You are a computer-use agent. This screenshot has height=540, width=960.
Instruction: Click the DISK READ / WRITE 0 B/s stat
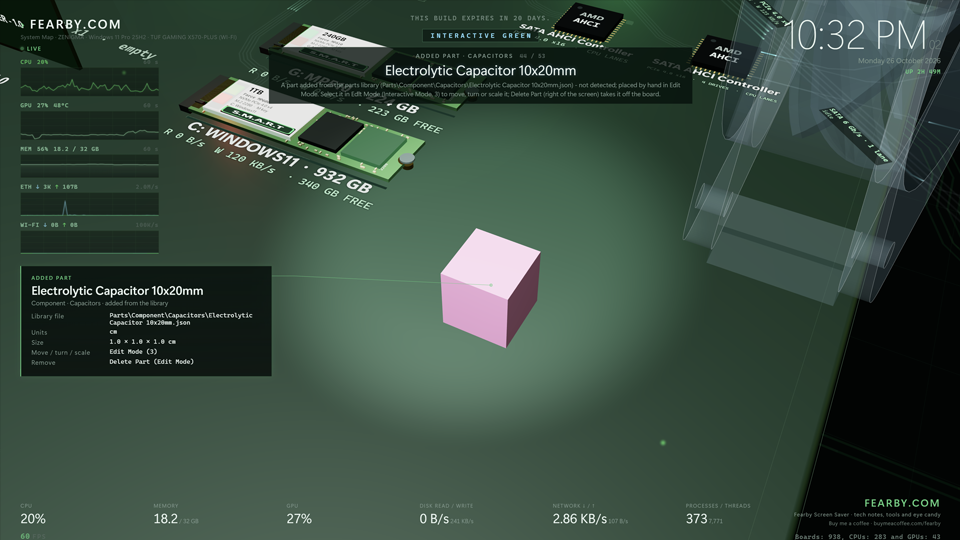tap(446, 515)
